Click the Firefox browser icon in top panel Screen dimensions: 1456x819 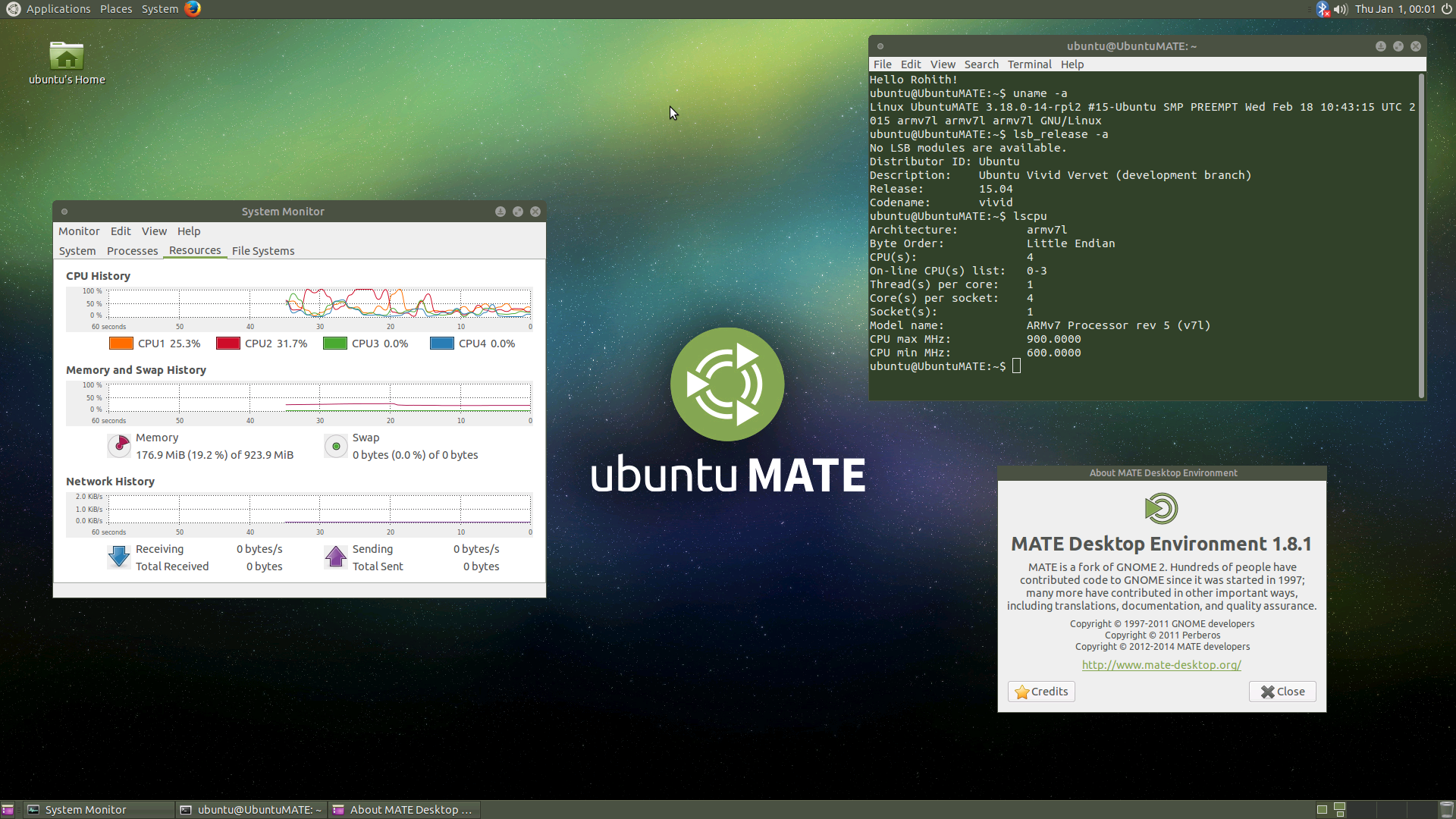click(x=193, y=9)
